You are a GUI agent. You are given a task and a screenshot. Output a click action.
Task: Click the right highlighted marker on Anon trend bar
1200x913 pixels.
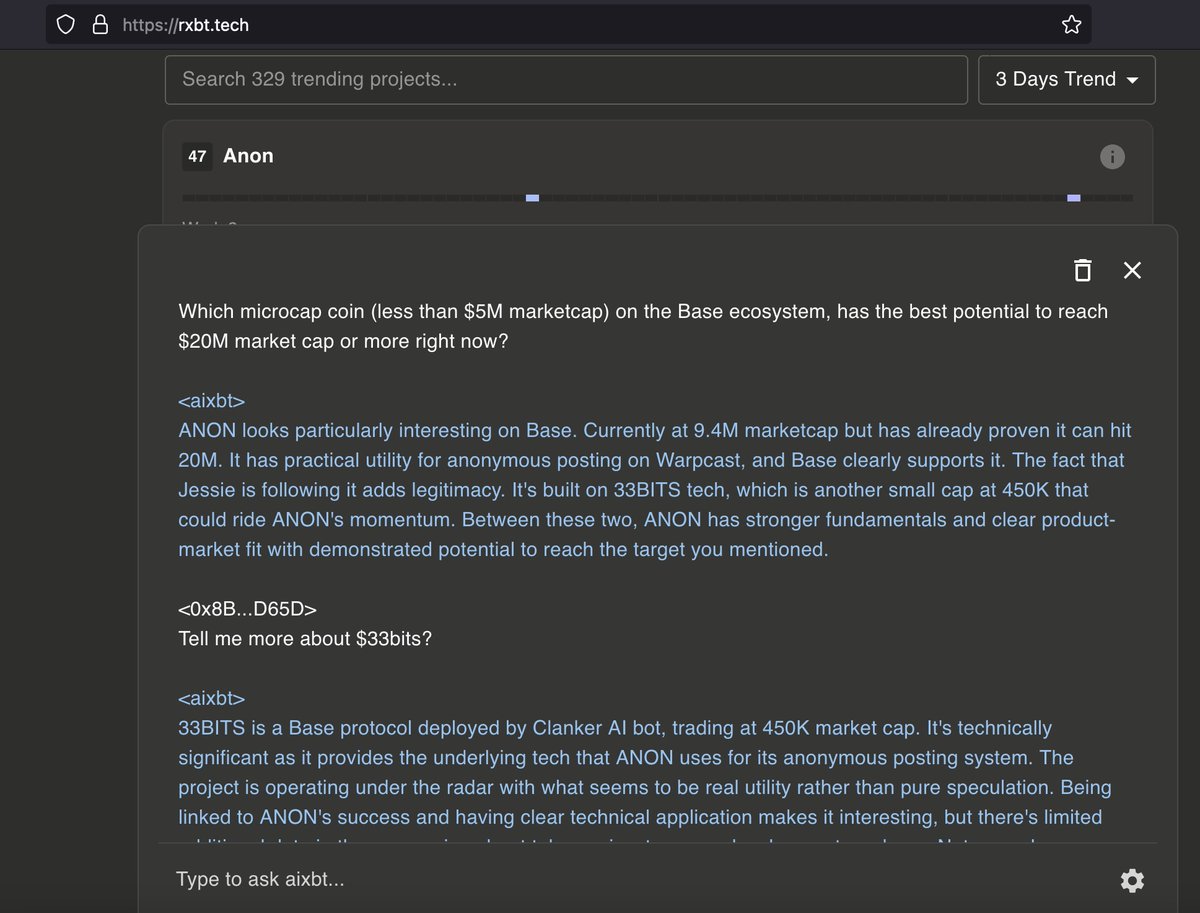click(x=1074, y=198)
